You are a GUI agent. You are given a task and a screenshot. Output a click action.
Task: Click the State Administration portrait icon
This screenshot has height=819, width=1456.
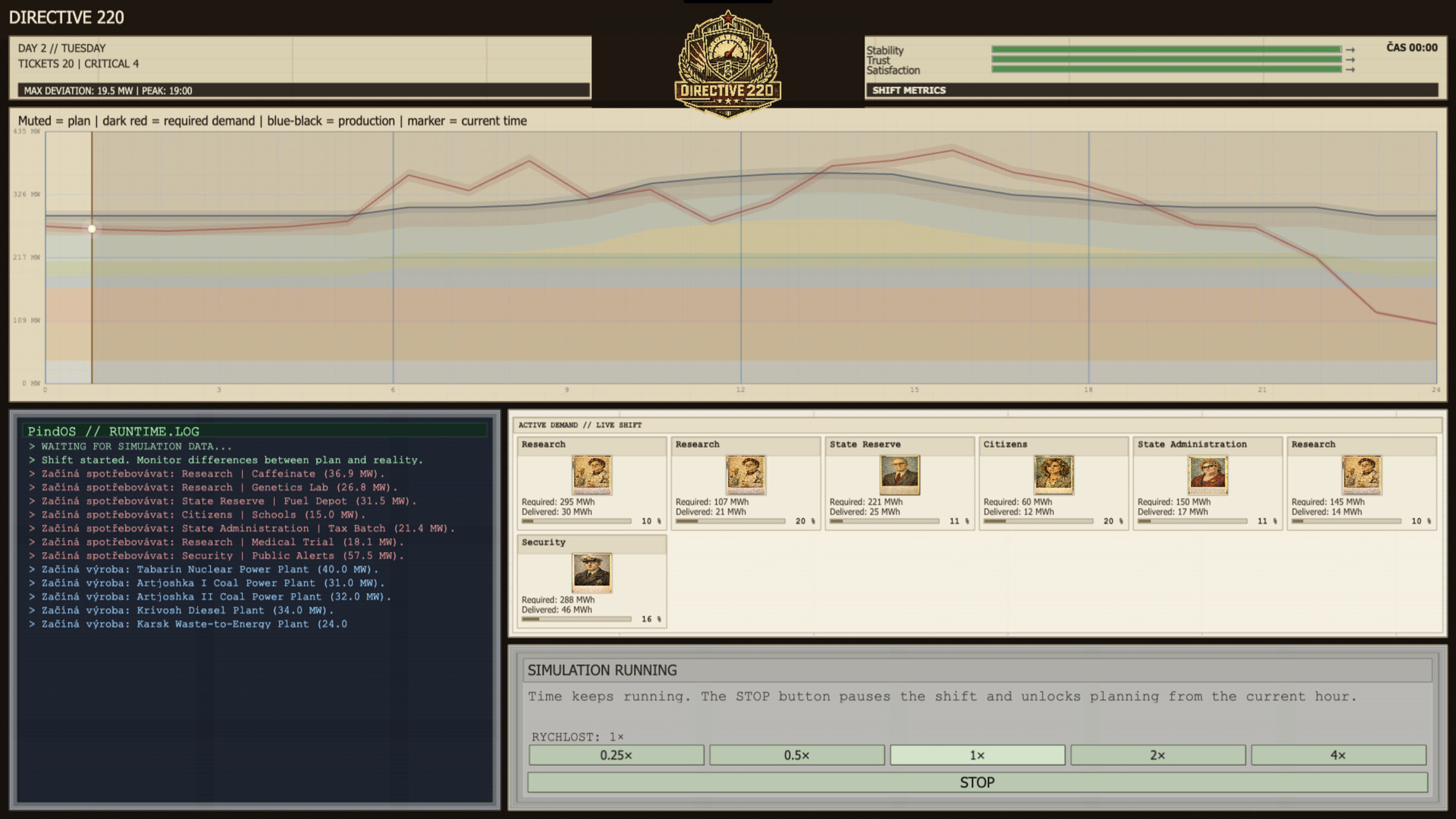pyautogui.click(x=1207, y=475)
